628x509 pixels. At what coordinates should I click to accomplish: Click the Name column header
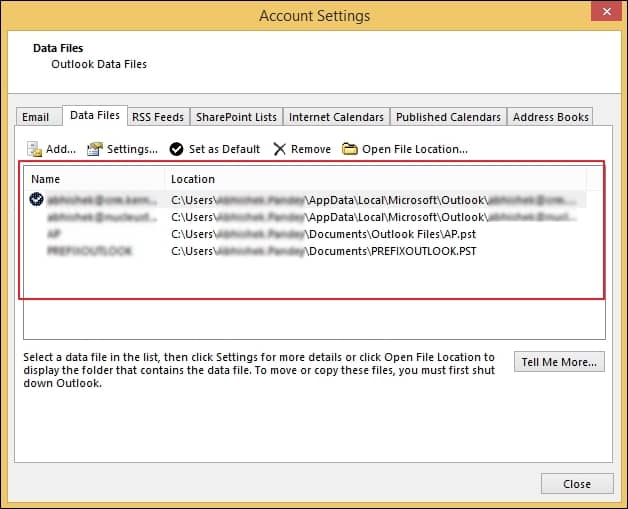94,179
